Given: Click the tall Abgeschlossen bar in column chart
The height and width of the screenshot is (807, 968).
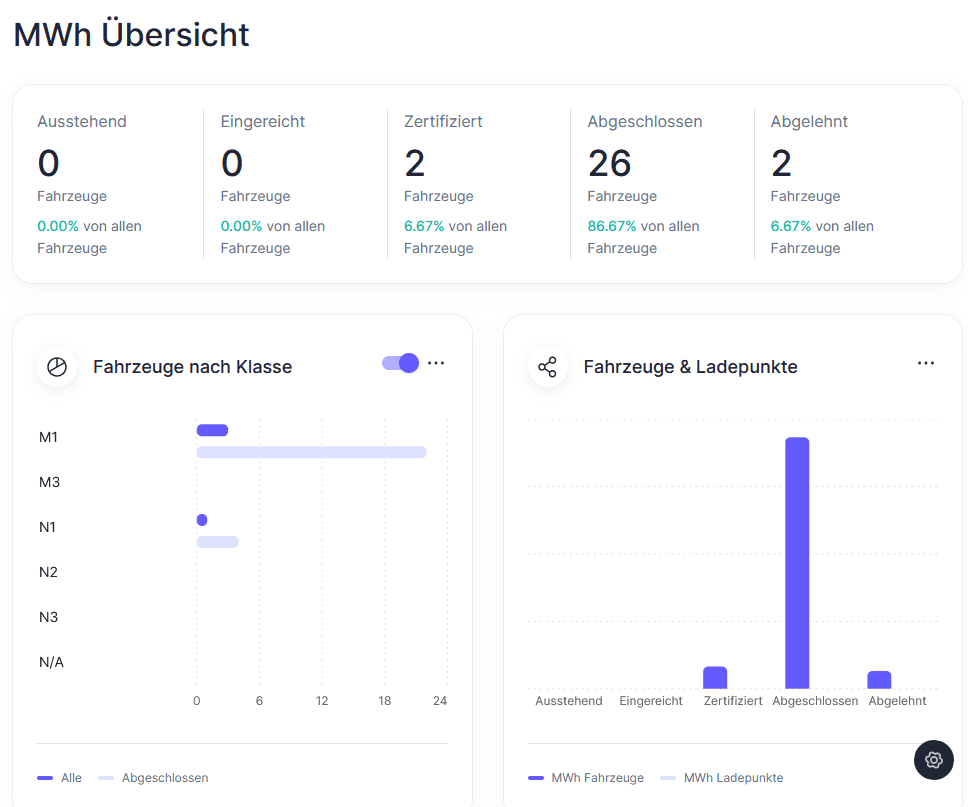Looking at the screenshot, I should pyautogui.click(x=797, y=562).
